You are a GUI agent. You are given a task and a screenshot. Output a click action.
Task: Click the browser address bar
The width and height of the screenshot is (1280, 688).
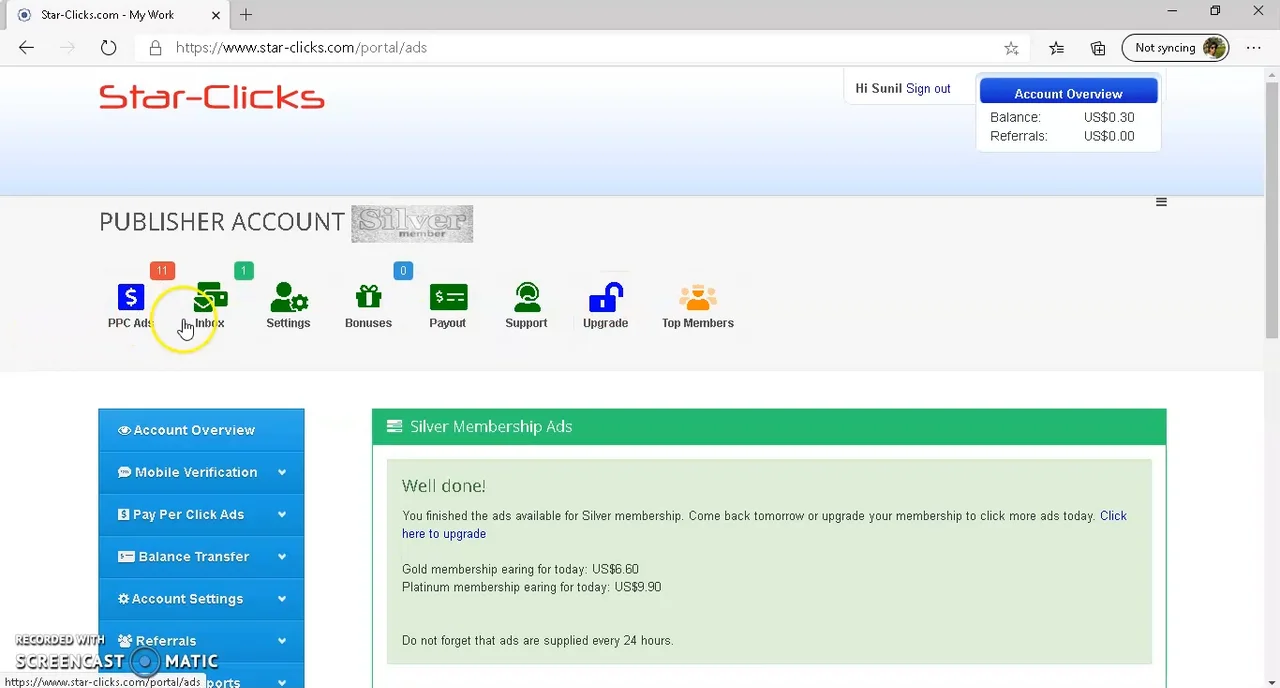580,48
